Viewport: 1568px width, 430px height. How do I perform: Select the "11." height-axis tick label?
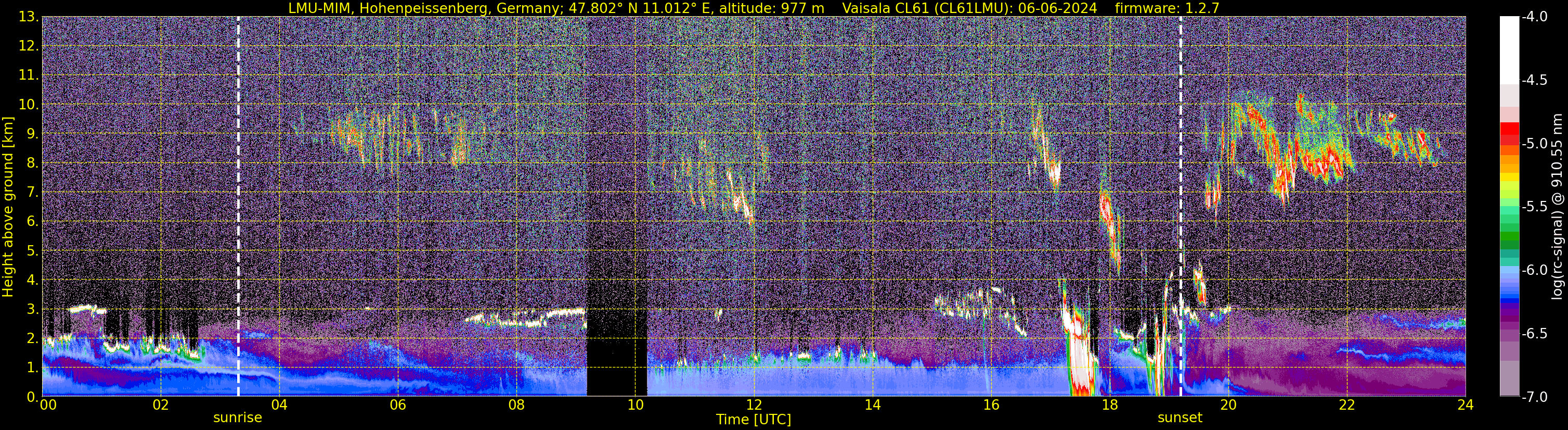coord(29,75)
